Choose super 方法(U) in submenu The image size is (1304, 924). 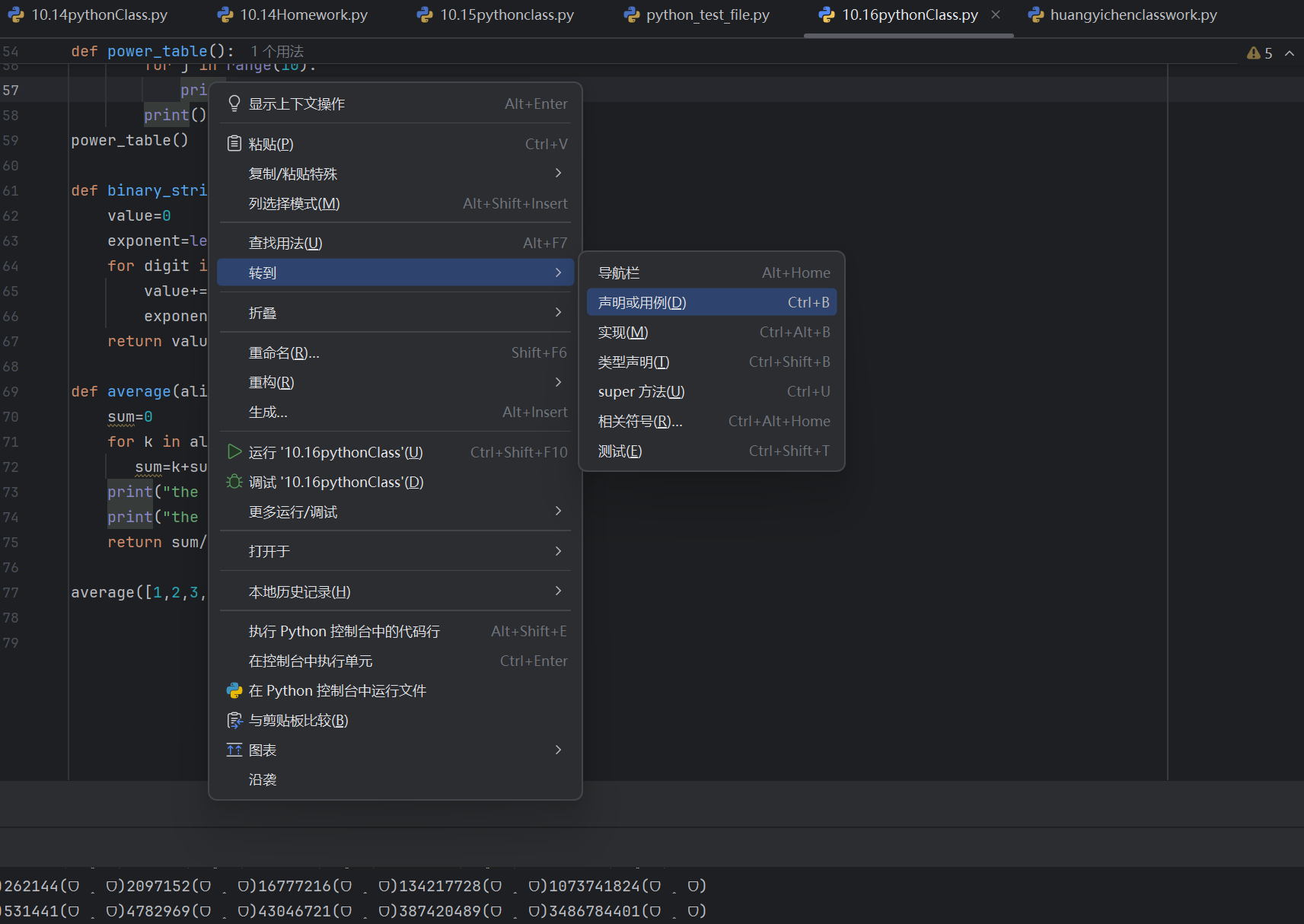pos(712,391)
